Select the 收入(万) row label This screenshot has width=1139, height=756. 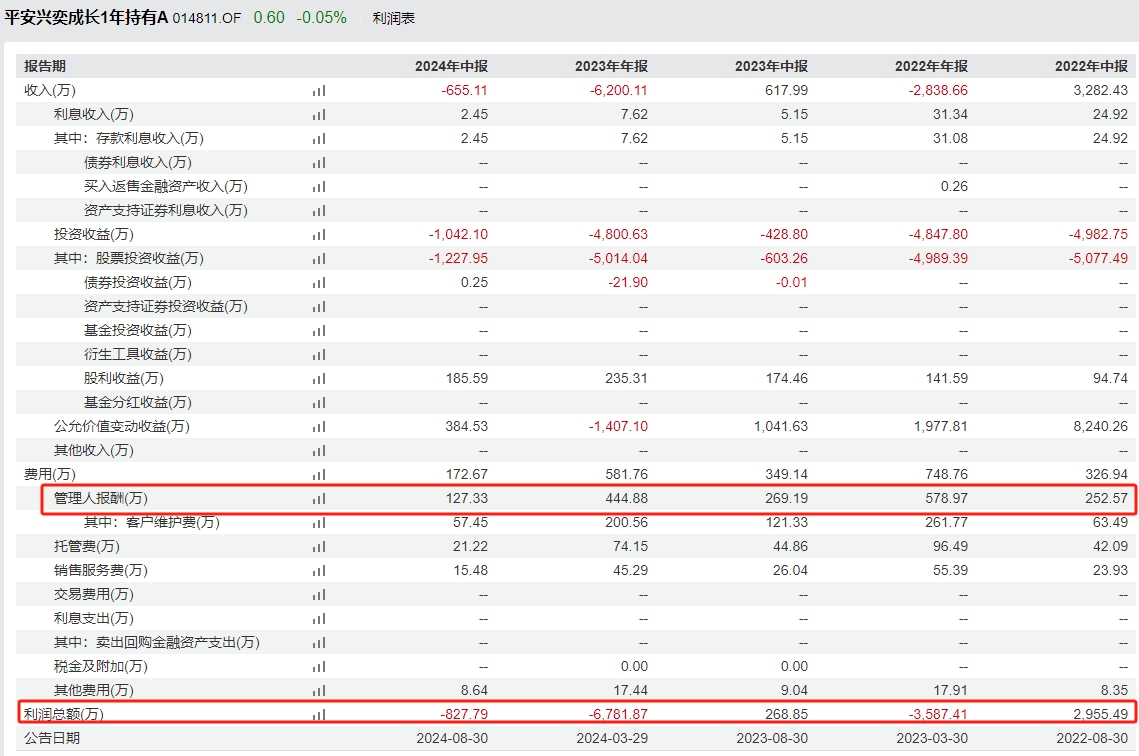[50, 90]
